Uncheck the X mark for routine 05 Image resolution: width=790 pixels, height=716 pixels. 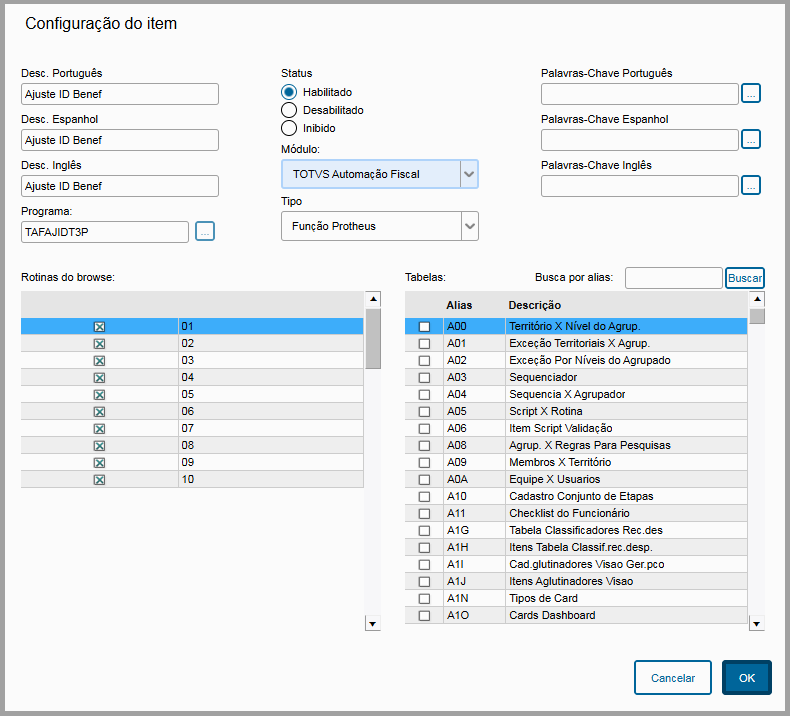(99, 395)
